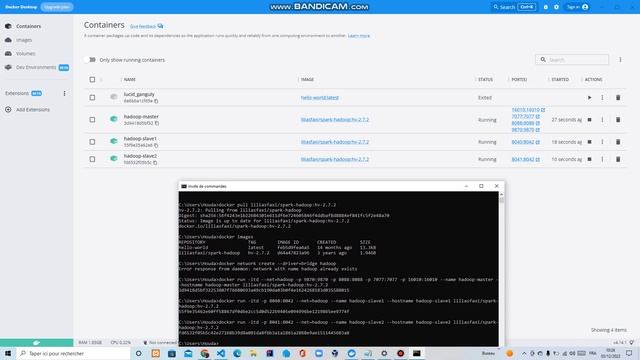Open the hello-world:latest image link

coord(320,98)
